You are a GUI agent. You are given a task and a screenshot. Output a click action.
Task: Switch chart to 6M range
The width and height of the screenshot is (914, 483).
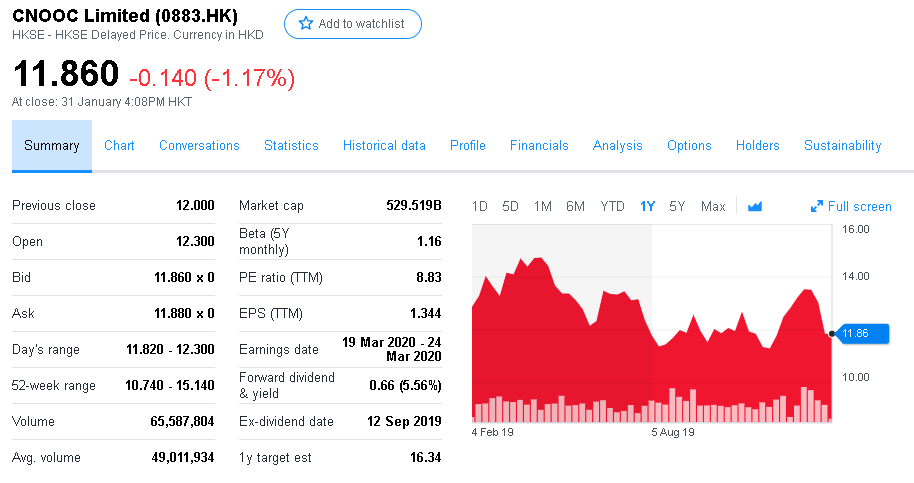point(575,207)
